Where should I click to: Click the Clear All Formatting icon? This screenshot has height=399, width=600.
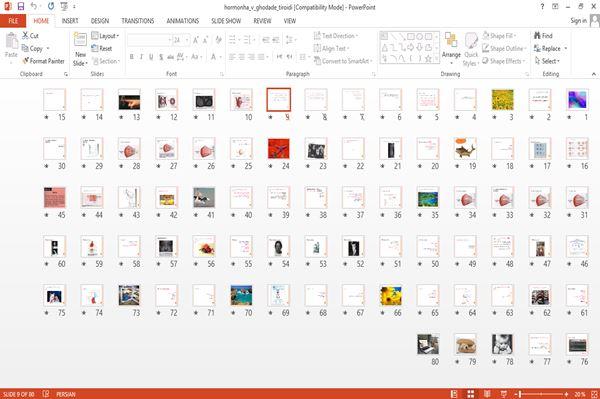pos(218,40)
